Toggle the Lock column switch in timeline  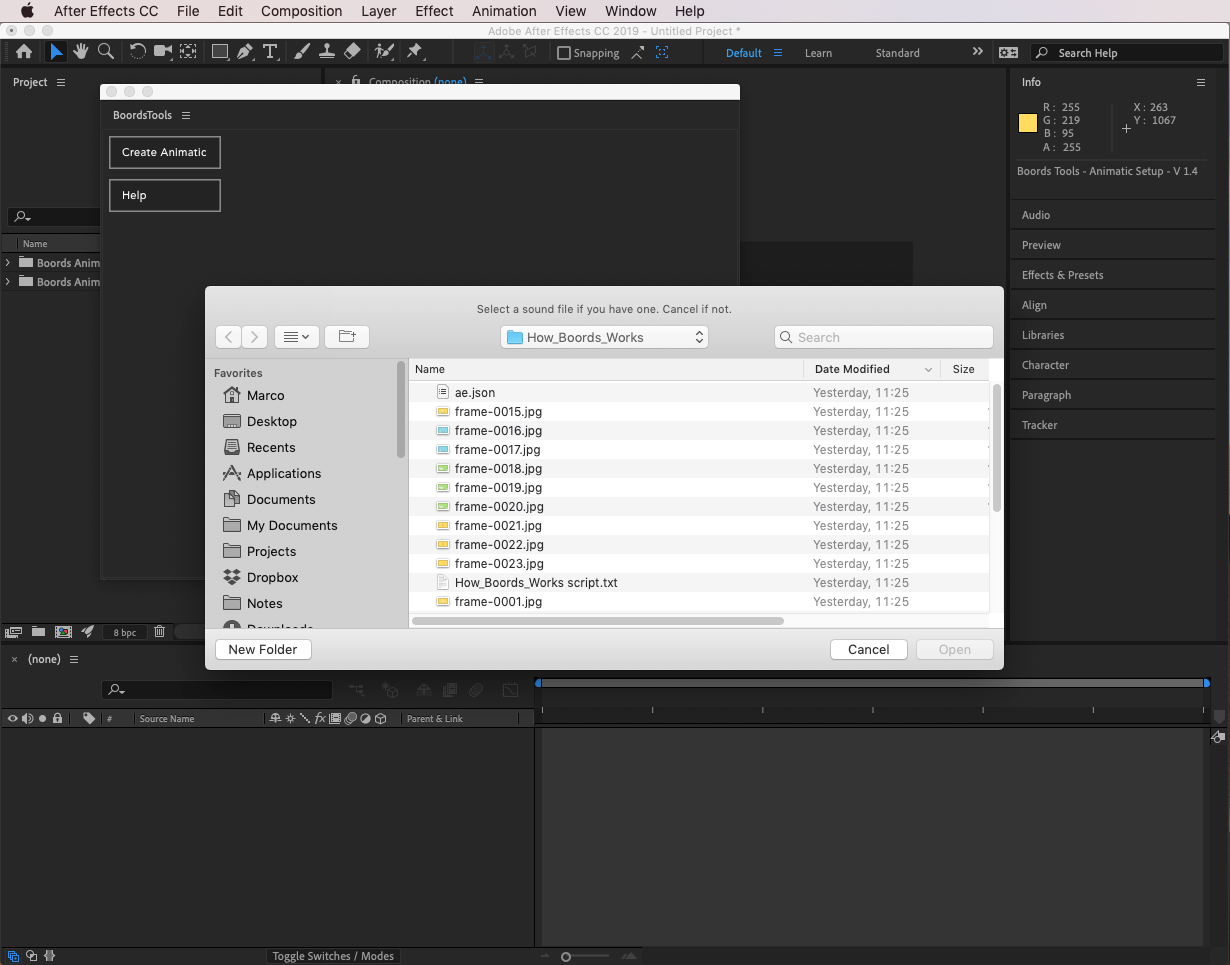coord(58,718)
